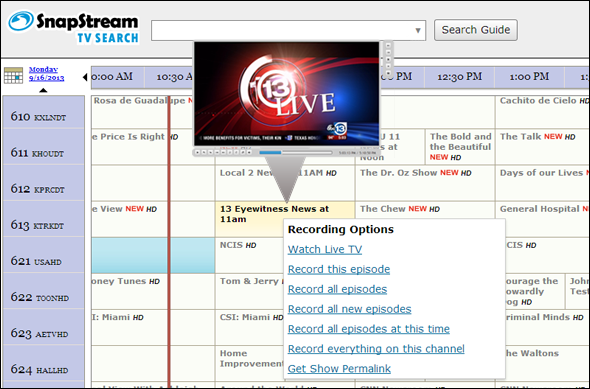Select channel 610 KXLNDT
Viewport: 590px width, 389px height.
click(44, 112)
